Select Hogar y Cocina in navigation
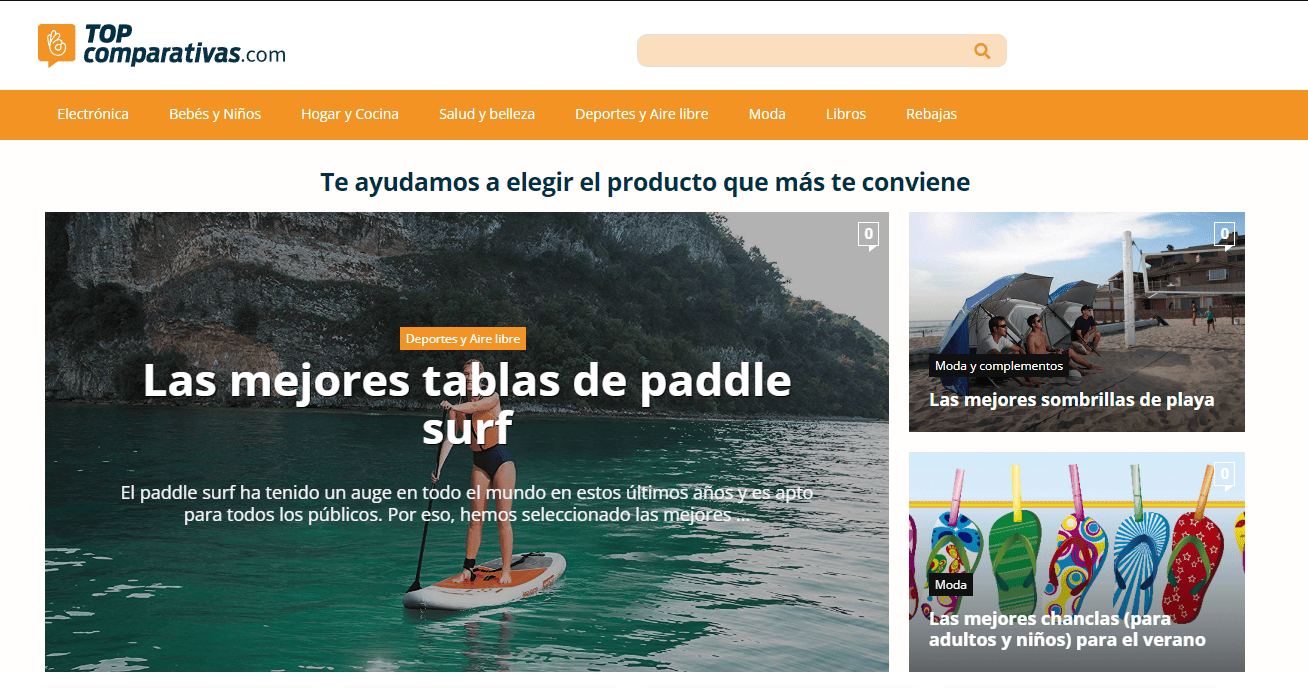Viewport: 1308px width, 688px height. [x=350, y=114]
